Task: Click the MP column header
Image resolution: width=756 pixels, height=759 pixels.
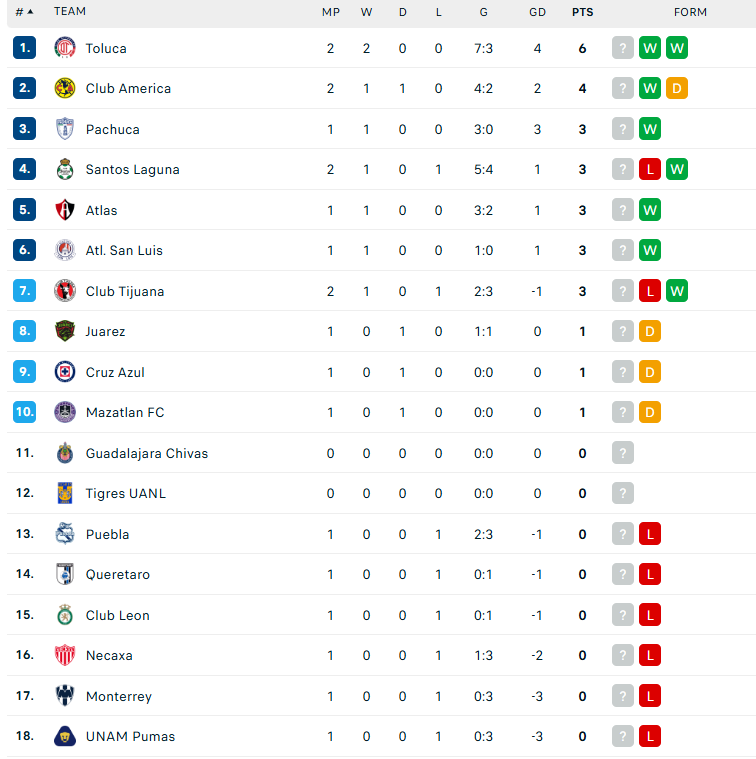Action: 331,12
